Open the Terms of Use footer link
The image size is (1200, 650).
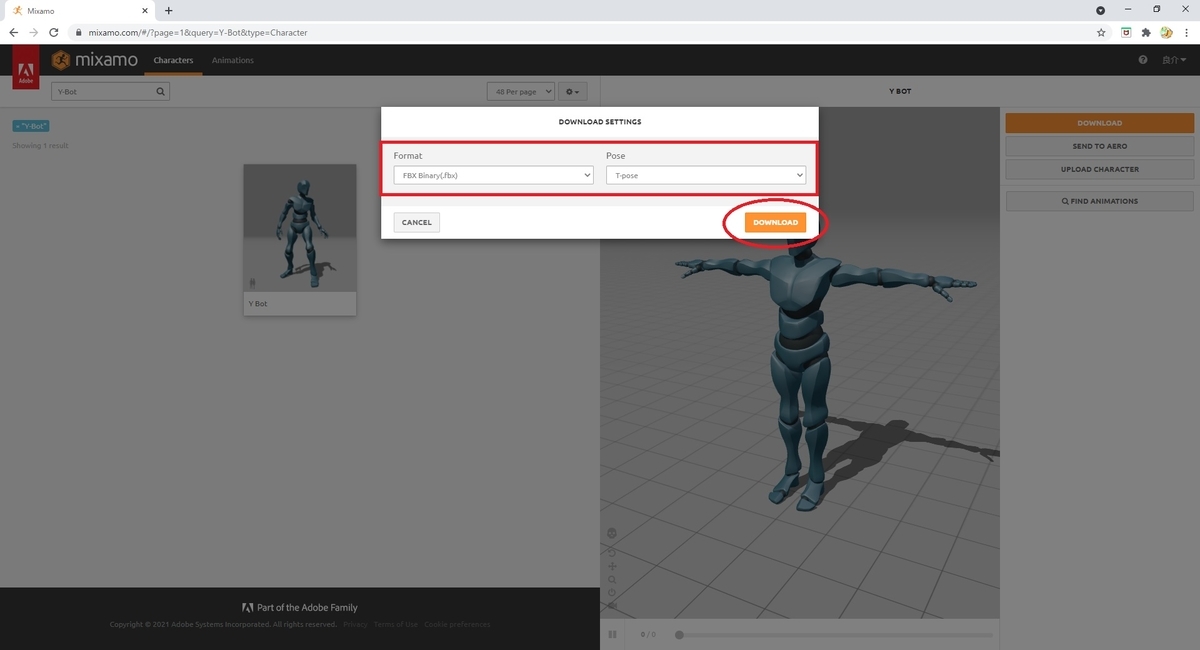click(x=395, y=624)
